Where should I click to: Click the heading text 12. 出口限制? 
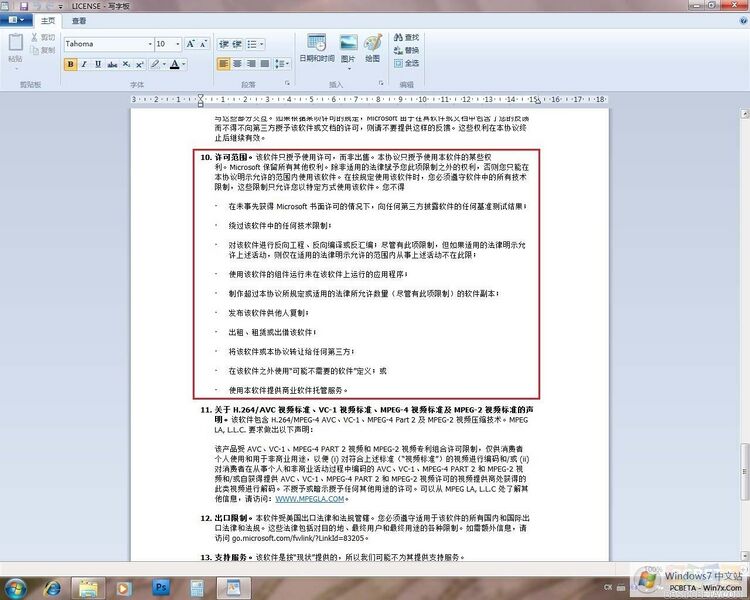point(224,518)
